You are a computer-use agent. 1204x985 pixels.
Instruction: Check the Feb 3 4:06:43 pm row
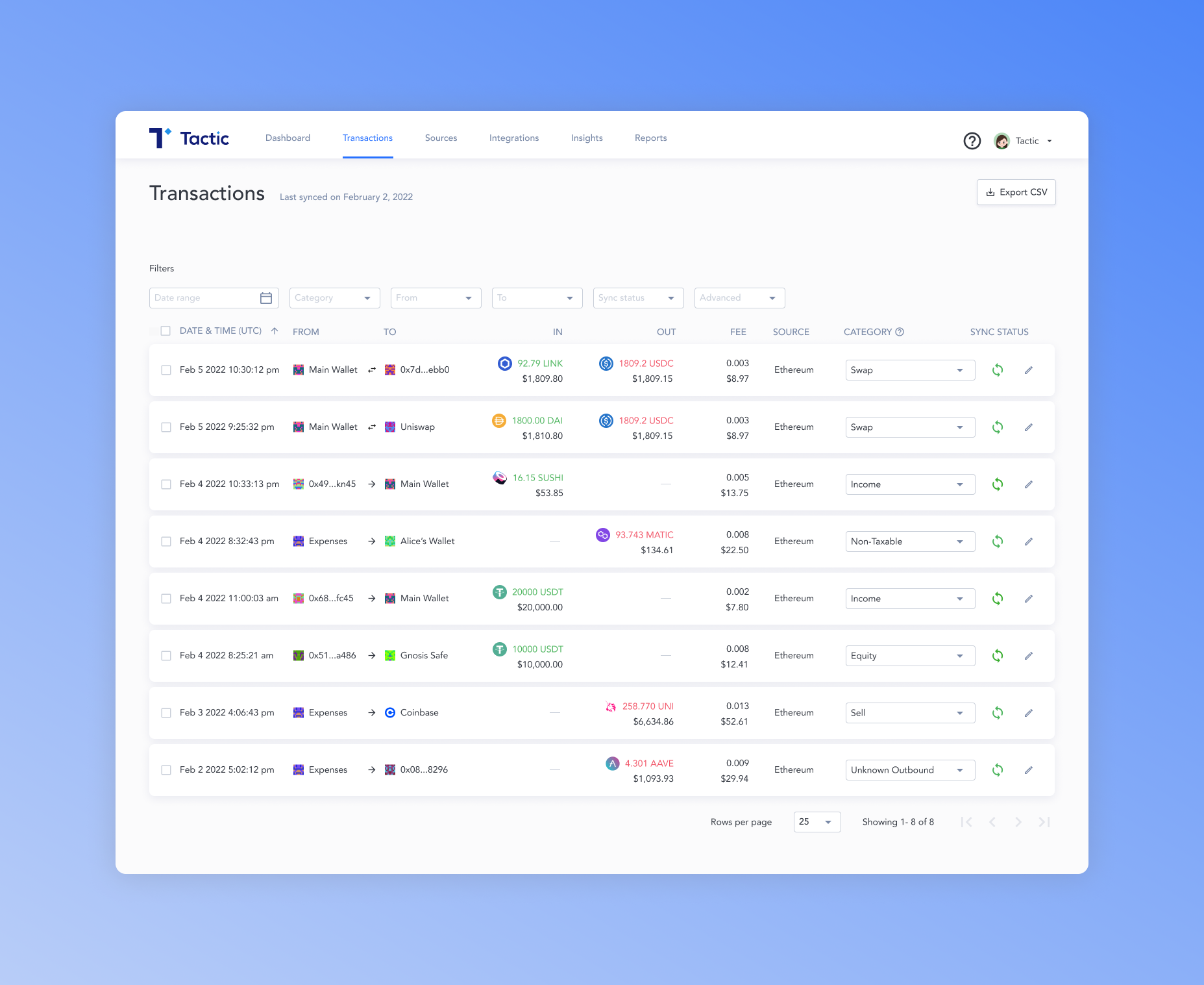[x=166, y=713]
